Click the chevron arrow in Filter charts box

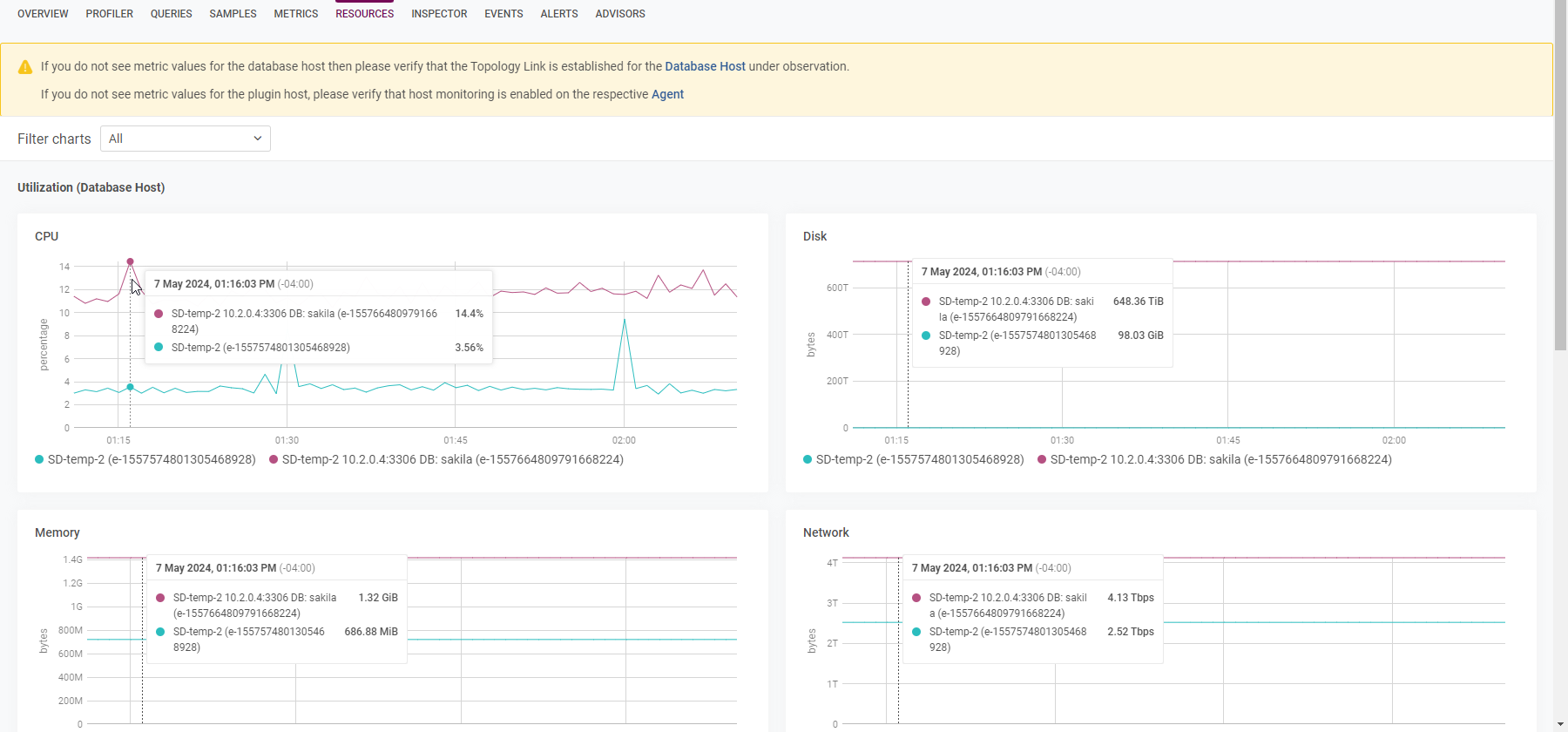[258, 139]
